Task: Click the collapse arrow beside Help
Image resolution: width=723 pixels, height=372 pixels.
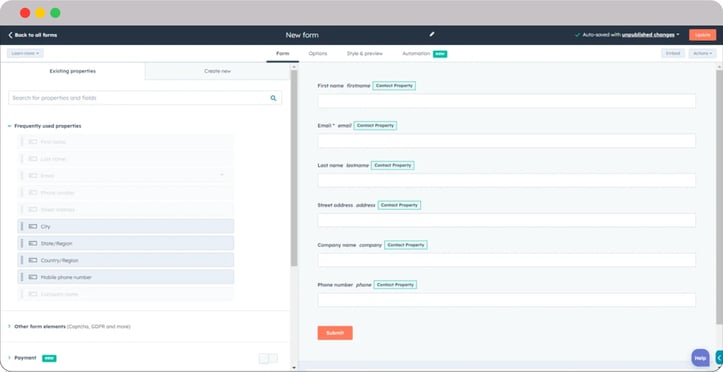Action: [x=719, y=358]
